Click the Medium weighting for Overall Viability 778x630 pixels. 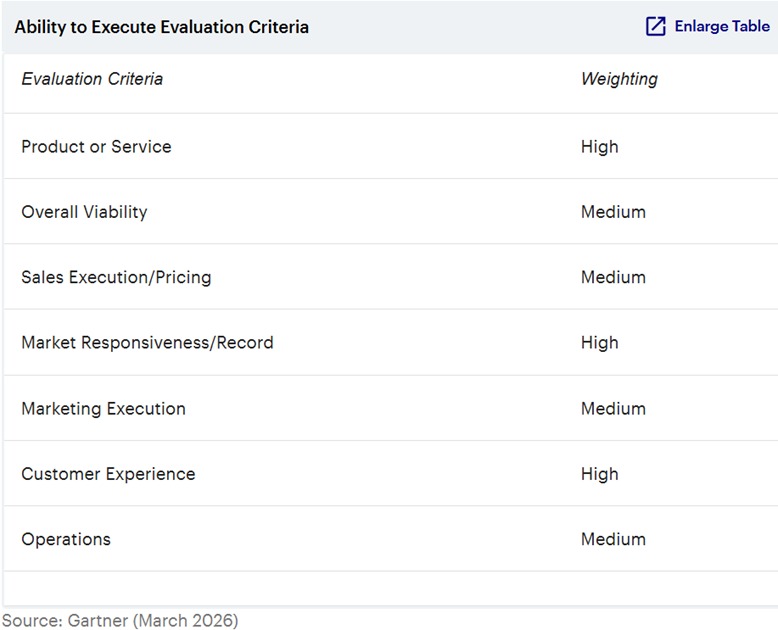(x=613, y=212)
